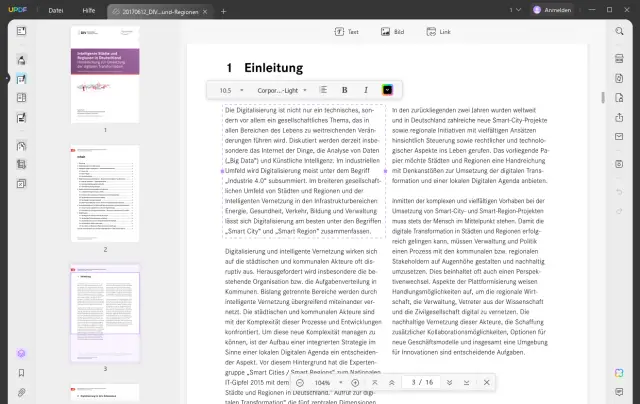The height and width of the screenshot is (404, 640).
Task: Open the Attachments paperclip panel
Action: point(21,393)
